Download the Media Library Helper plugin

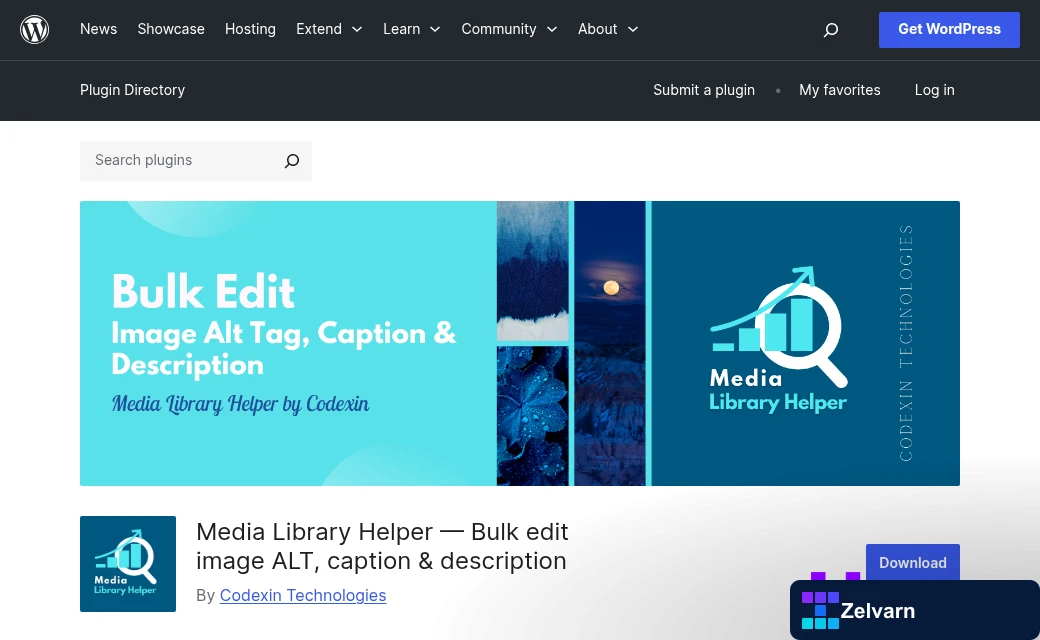click(913, 562)
